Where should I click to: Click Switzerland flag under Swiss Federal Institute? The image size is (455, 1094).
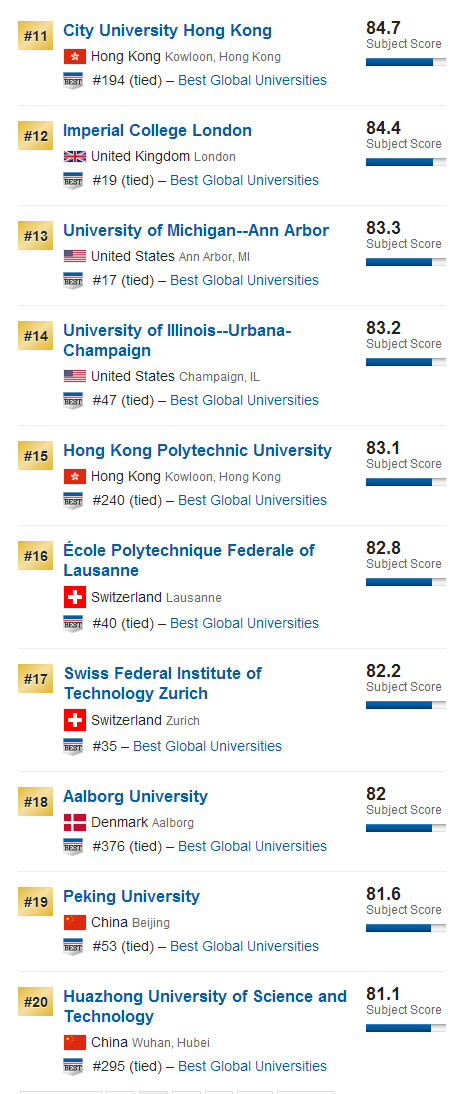pyautogui.click(x=75, y=720)
